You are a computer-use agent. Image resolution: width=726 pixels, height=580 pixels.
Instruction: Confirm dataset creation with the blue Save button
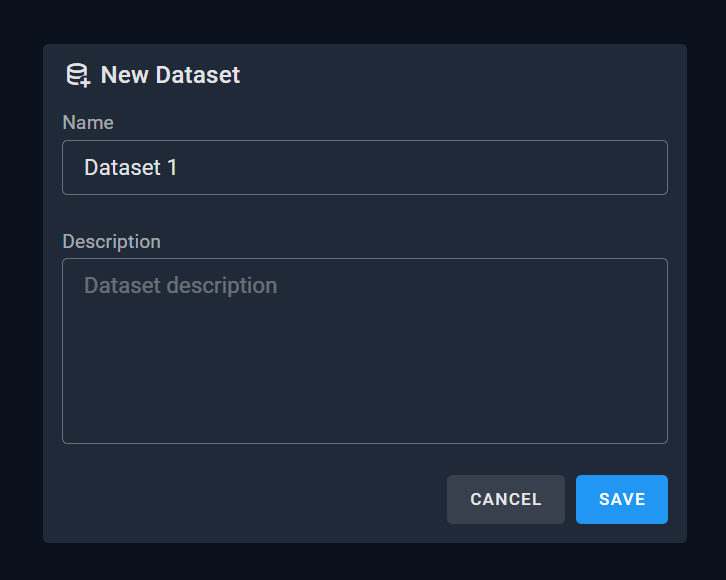[621, 499]
